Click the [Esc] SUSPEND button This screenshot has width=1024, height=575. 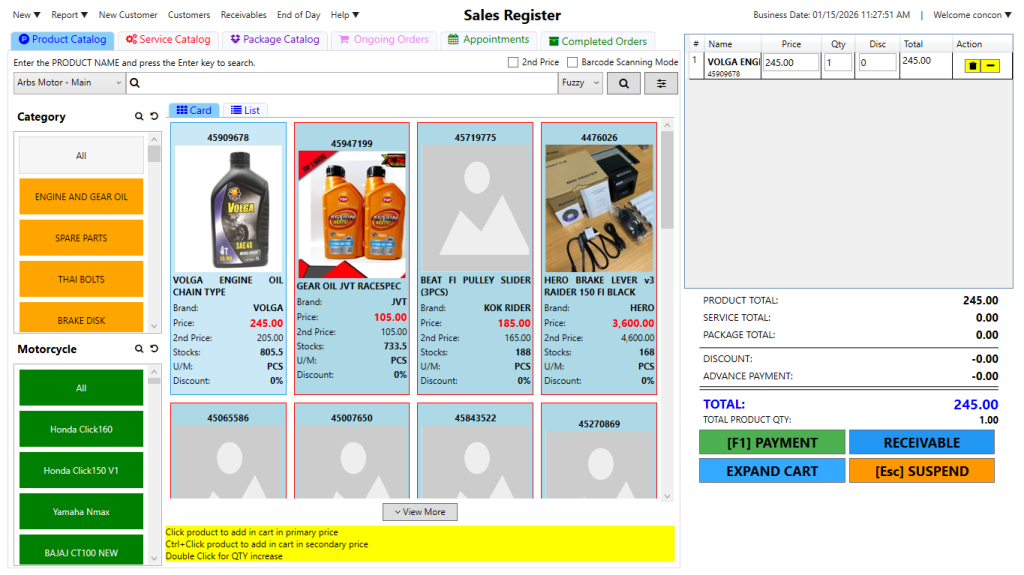click(x=921, y=471)
